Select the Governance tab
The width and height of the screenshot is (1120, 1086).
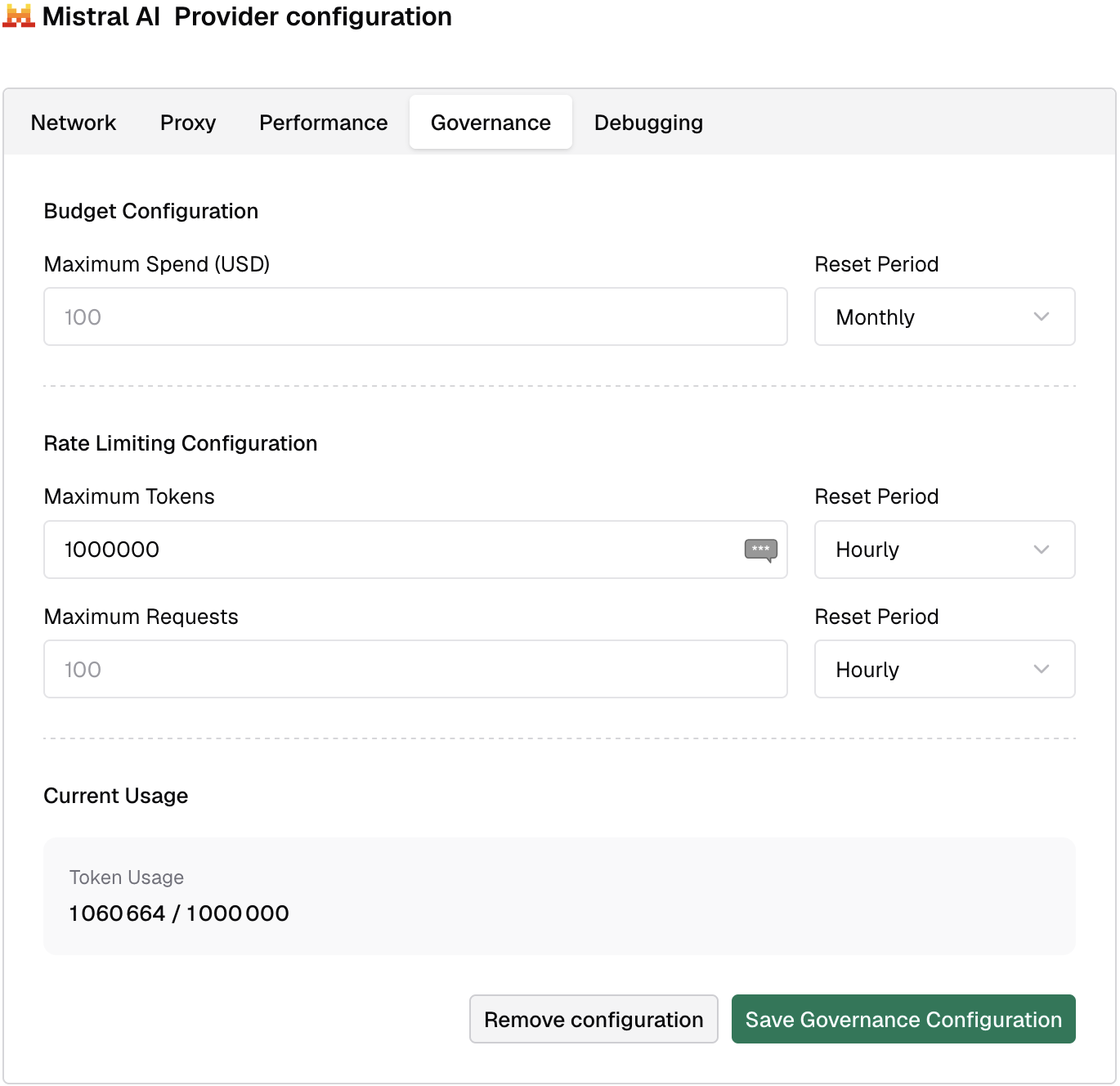[491, 123]
